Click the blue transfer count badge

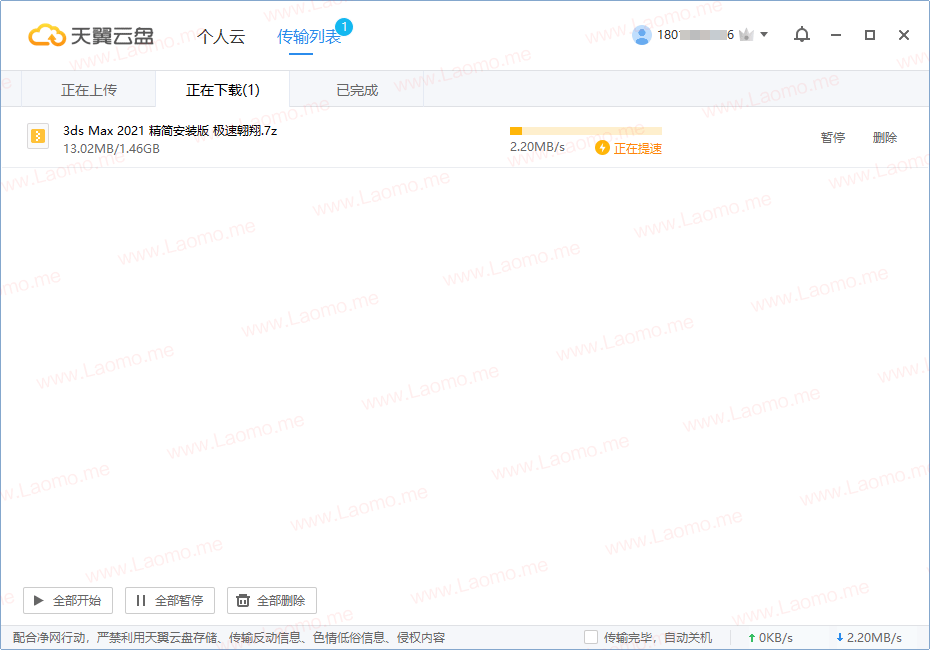pos(344,27)
